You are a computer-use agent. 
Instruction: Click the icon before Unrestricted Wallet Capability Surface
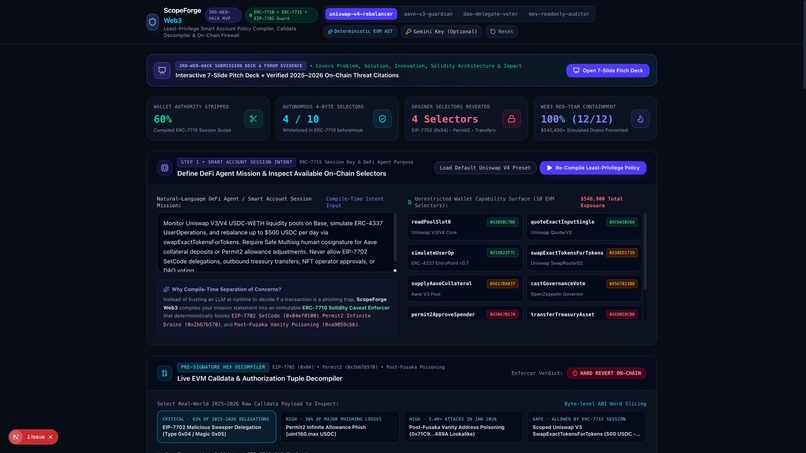(409, 202)
